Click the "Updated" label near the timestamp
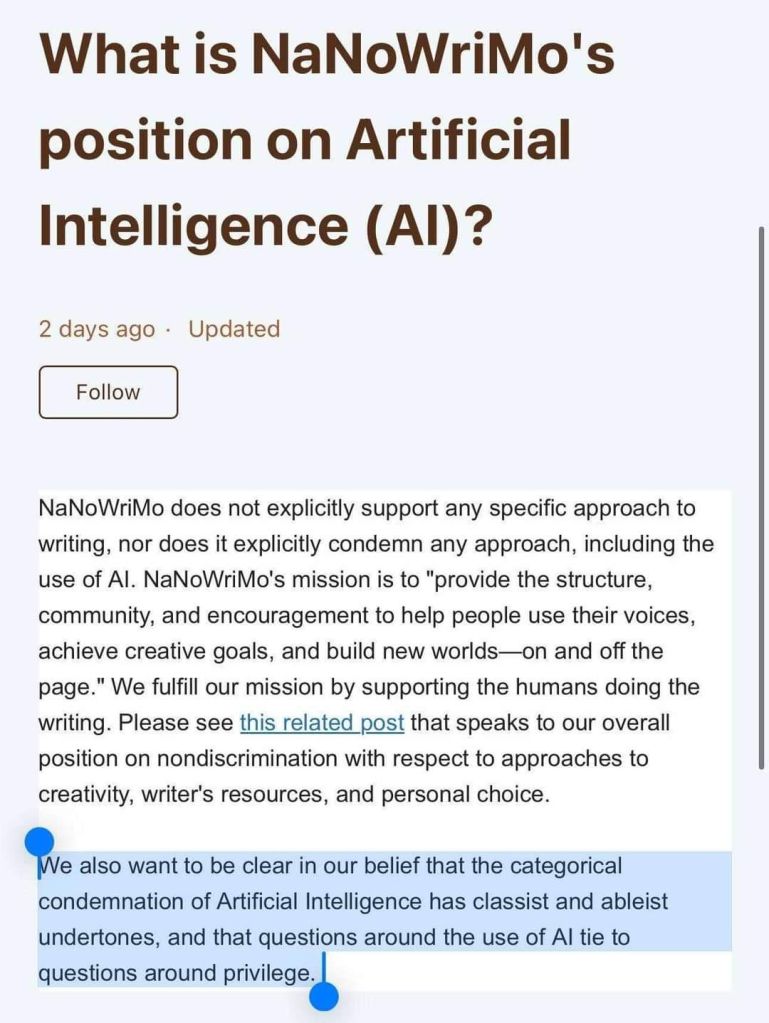769x1023 pixels. point(234,329)
